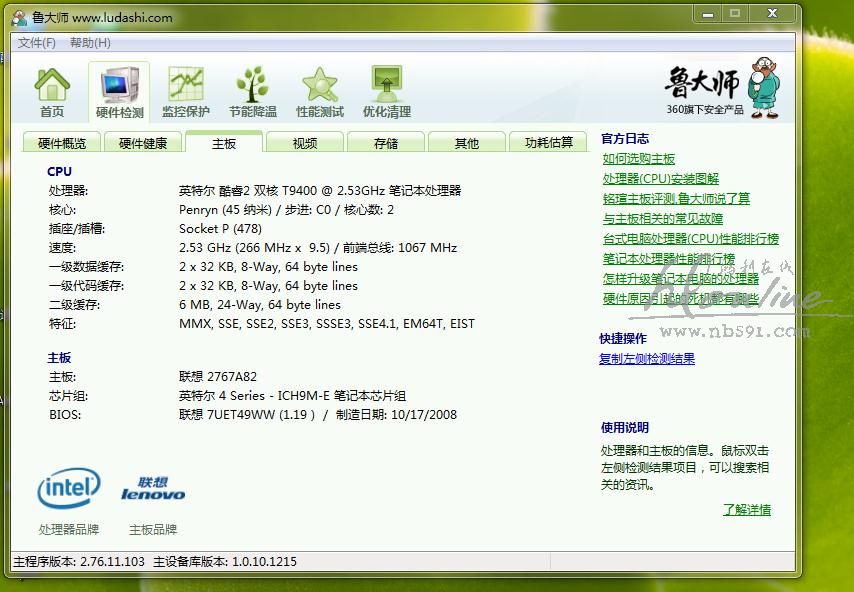
Task: Click the Lenovo motherboard brand logo
Action: tap(153, 489)
